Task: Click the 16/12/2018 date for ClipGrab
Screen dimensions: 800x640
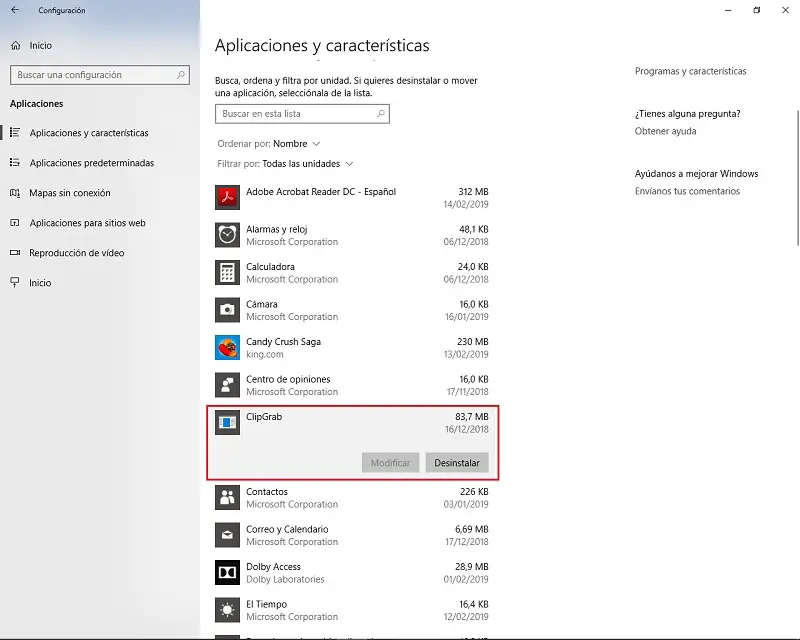Action: click(467, 429)
